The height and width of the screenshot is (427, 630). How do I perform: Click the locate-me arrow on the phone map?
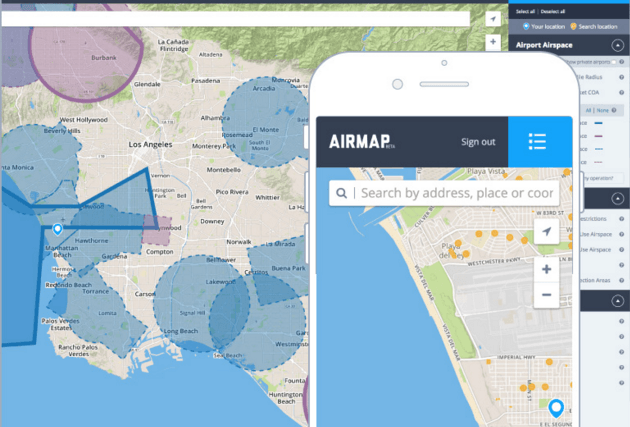click(x=546, y=232)
